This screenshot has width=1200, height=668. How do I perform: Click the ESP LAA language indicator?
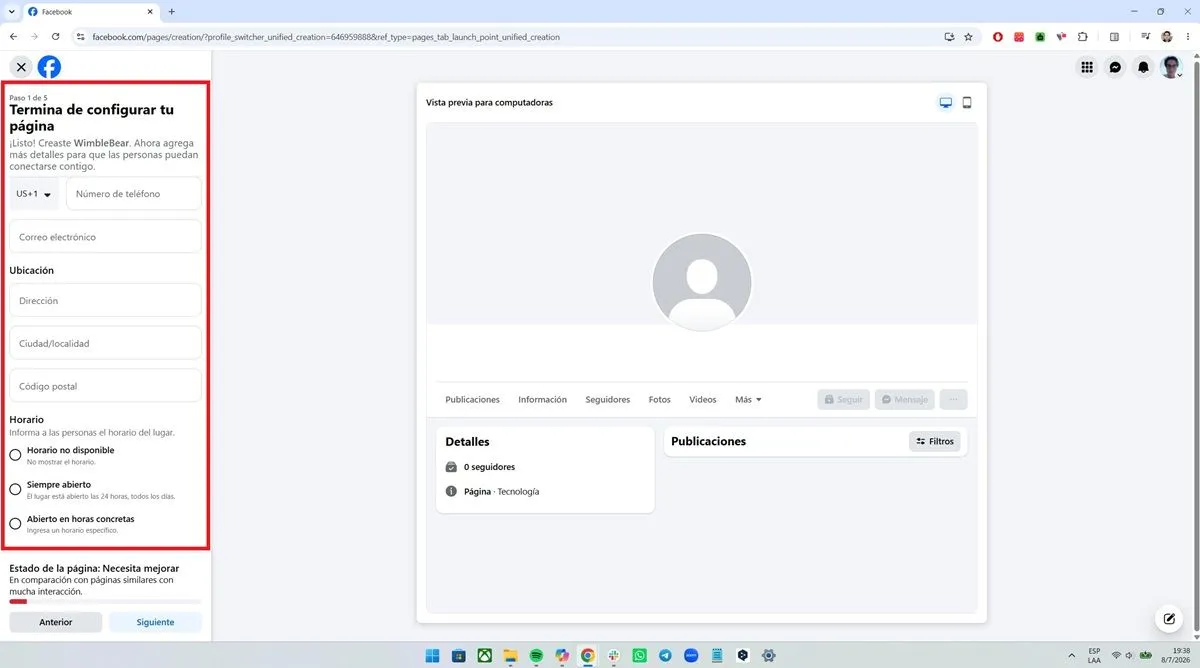click(x=1094, y=655)
